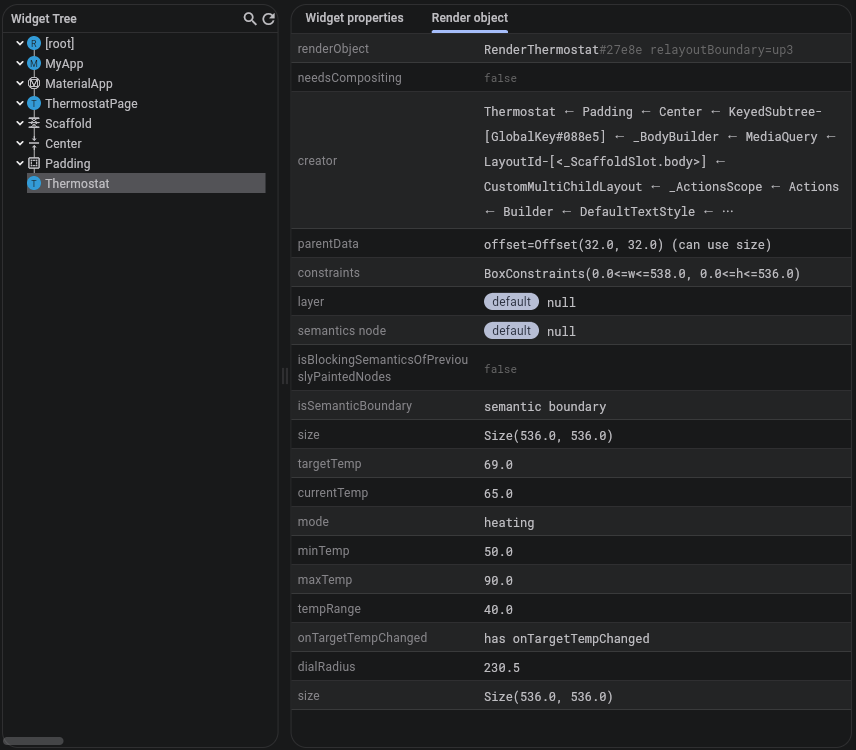This screenshot has width=856, height=750.
Task: Click the needsCompositing property name
Action: (349, 78)
